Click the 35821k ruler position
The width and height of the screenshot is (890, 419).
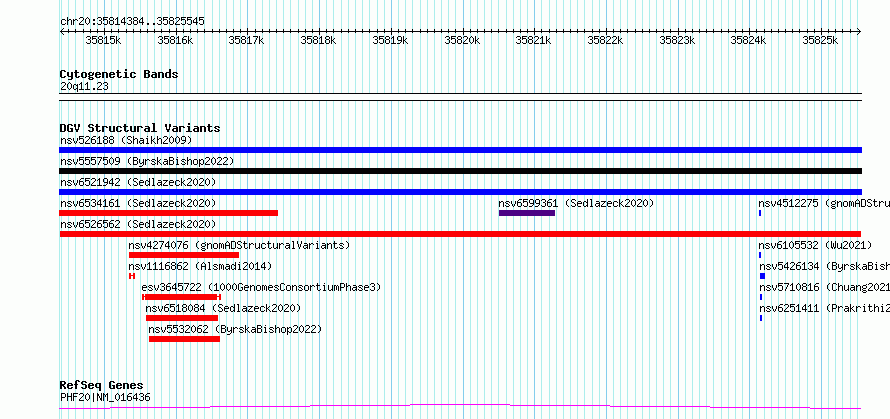[534, 40]
